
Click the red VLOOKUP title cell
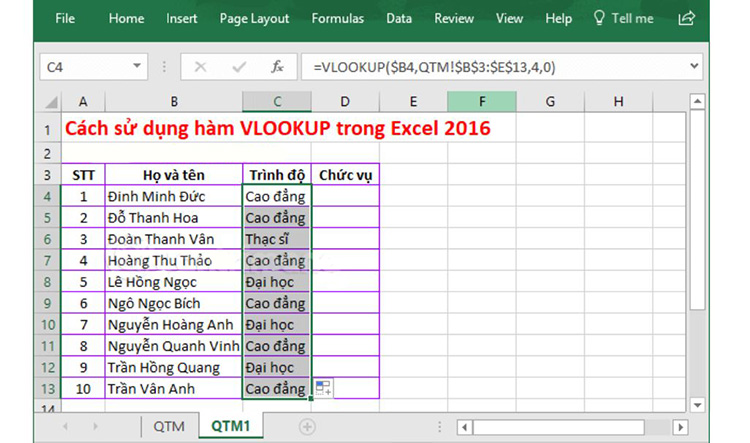pos(277,128)
